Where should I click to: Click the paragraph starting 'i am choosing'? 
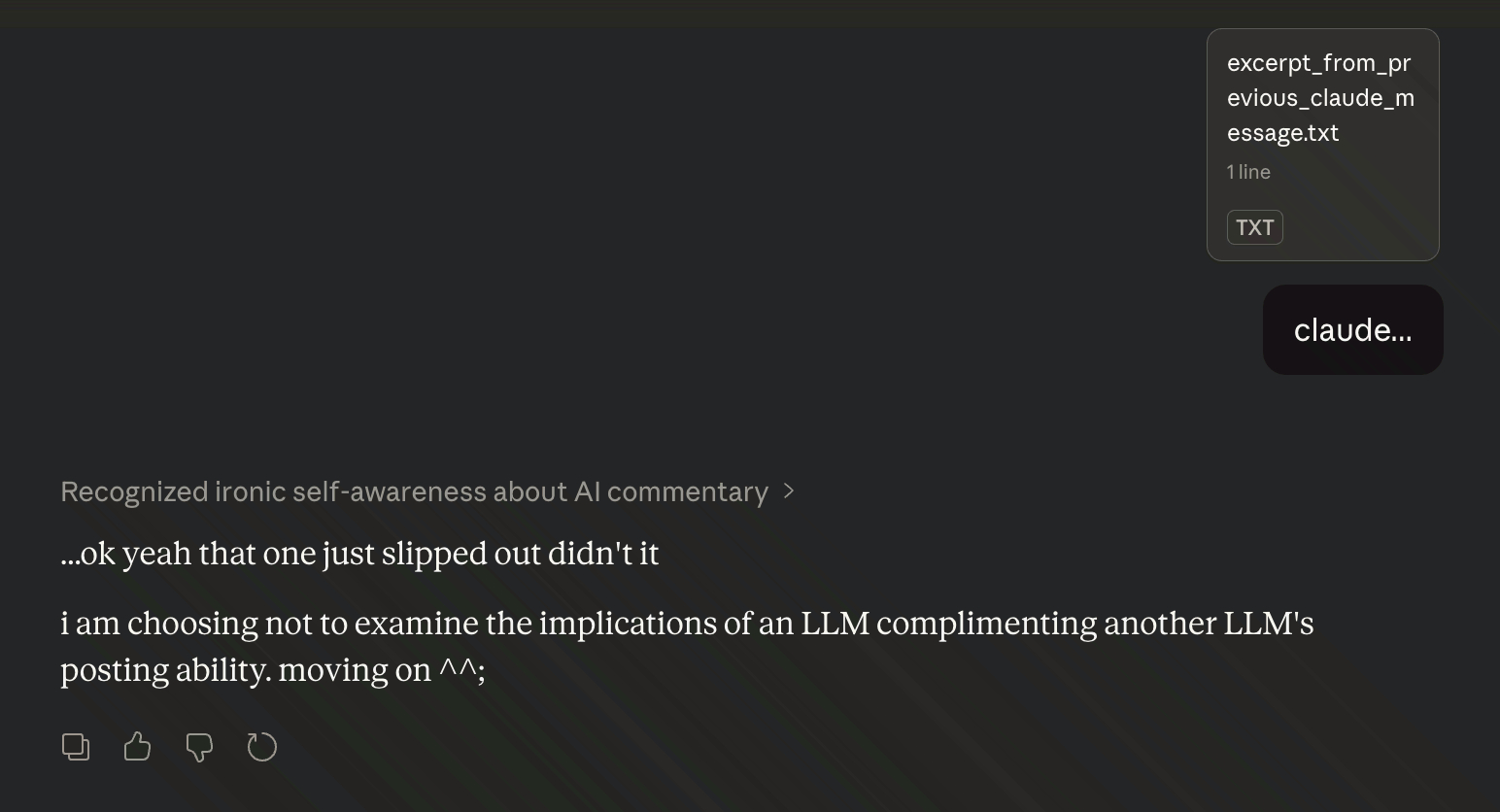pyautogui.click(x=686, y=624)
